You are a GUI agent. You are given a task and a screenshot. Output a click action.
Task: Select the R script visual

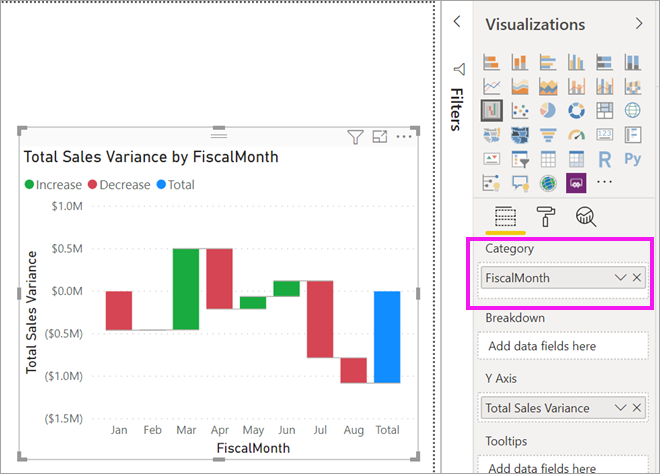pyautogui.click(x=604, y=160)
